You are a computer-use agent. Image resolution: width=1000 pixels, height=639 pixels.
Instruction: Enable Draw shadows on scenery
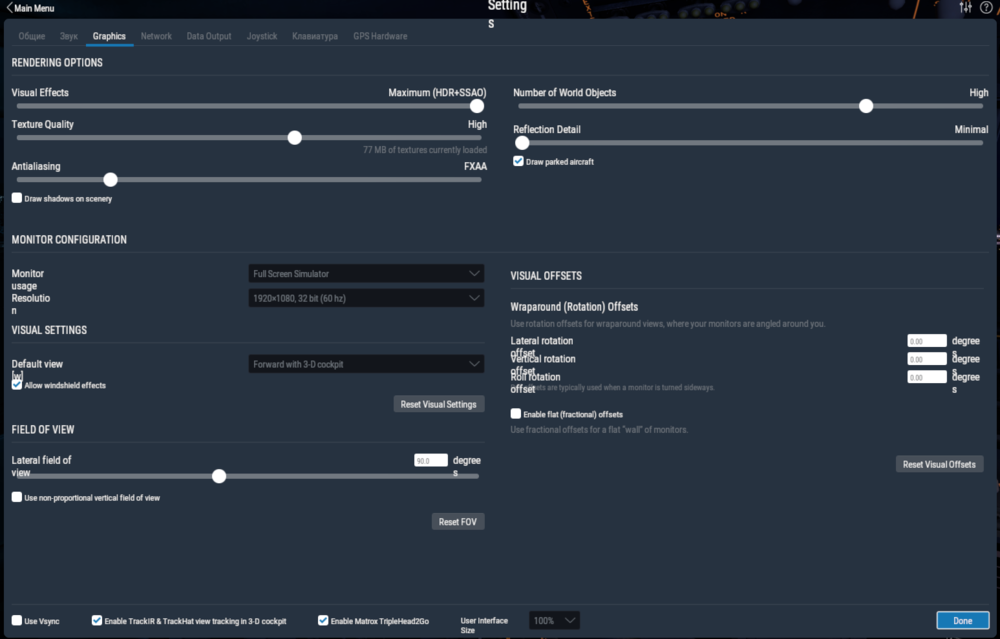(x=17, y=198)
